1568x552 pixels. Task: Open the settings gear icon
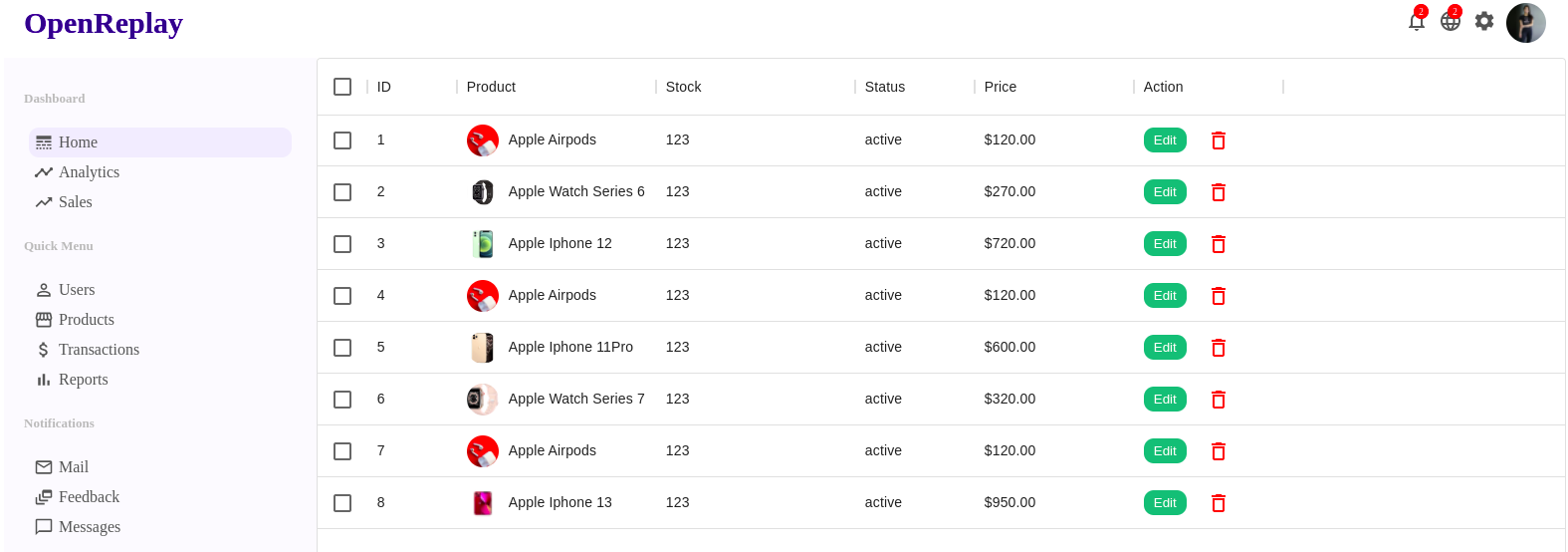(1484, 21)
